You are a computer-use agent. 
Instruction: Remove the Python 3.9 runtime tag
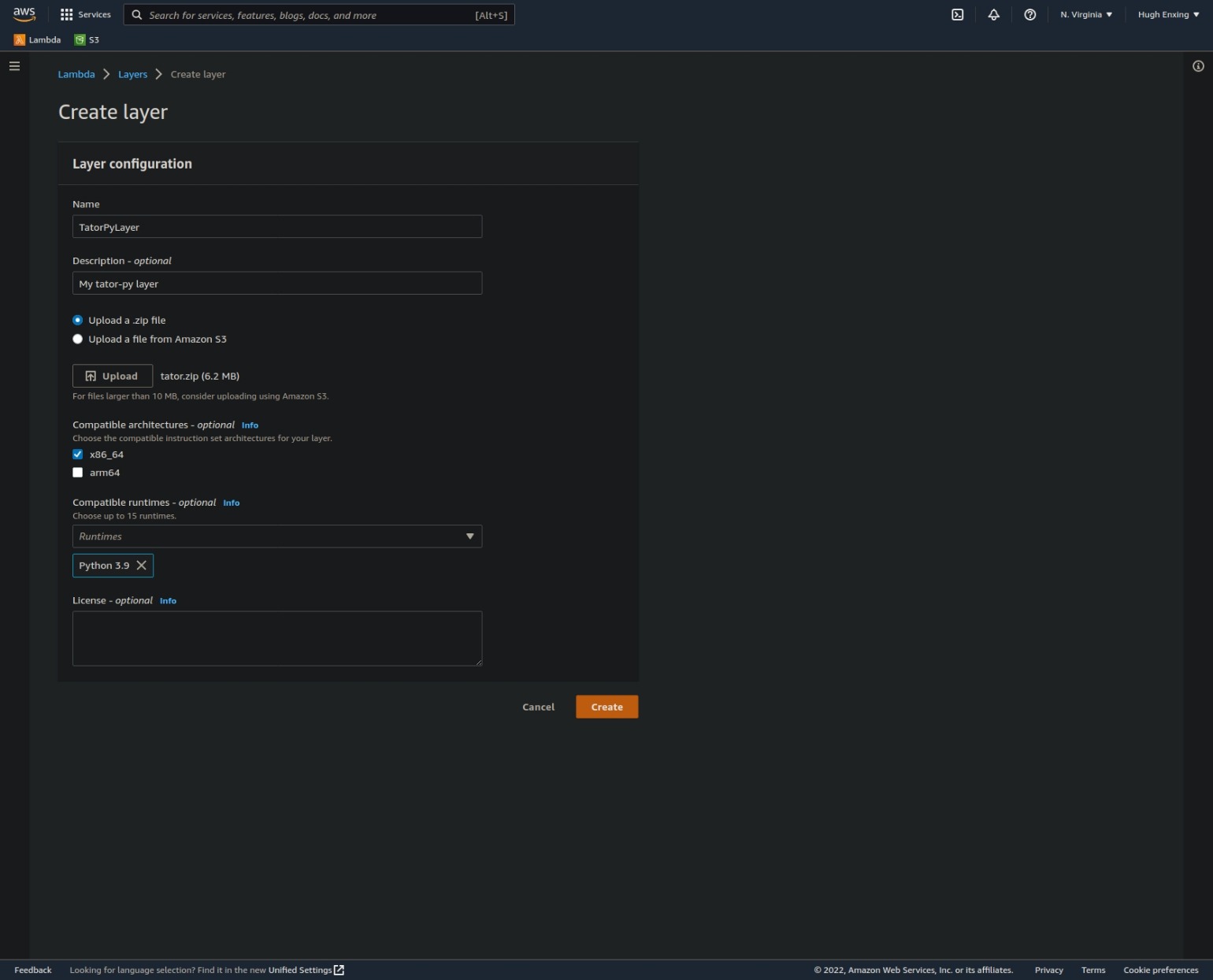coord(142,566)
